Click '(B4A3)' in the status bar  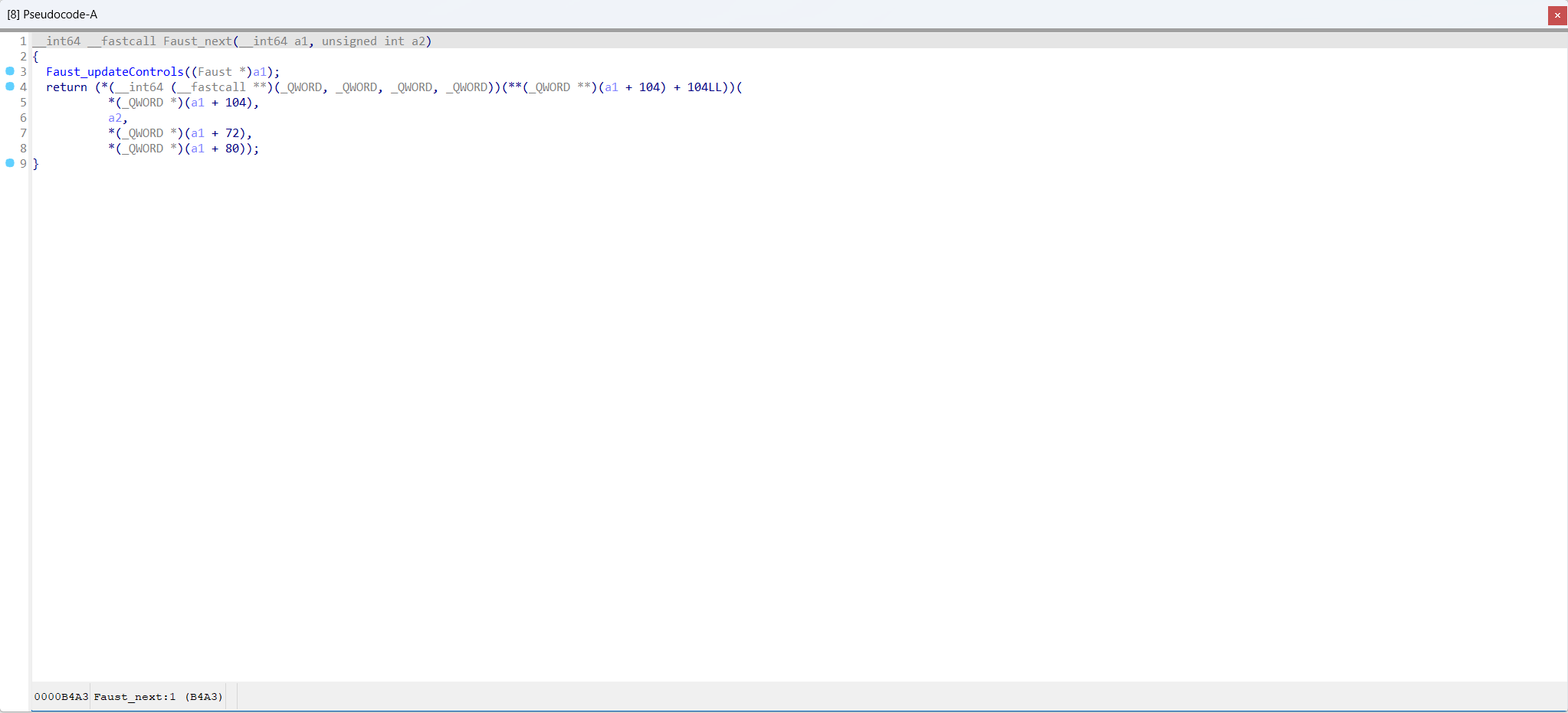[204, 697]
